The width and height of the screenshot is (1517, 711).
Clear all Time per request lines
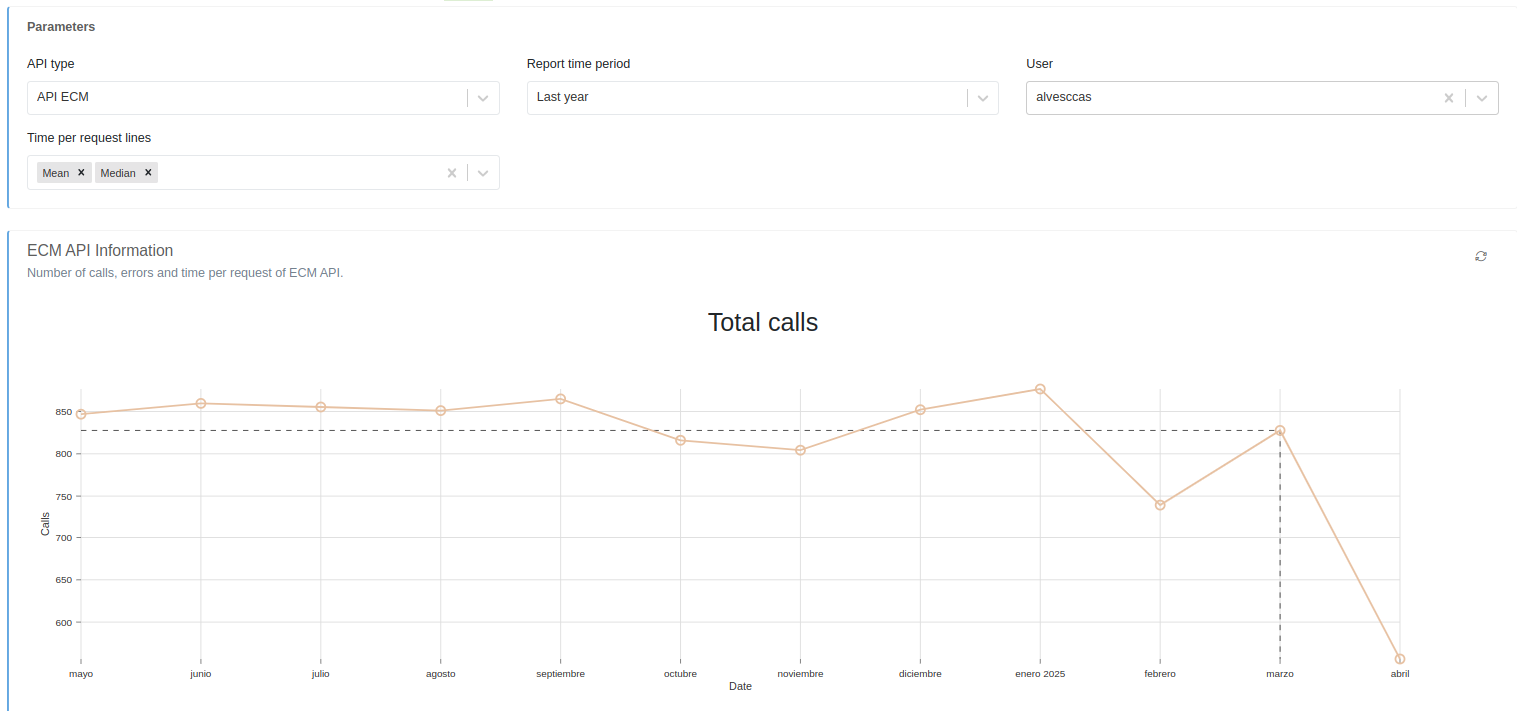451,173
